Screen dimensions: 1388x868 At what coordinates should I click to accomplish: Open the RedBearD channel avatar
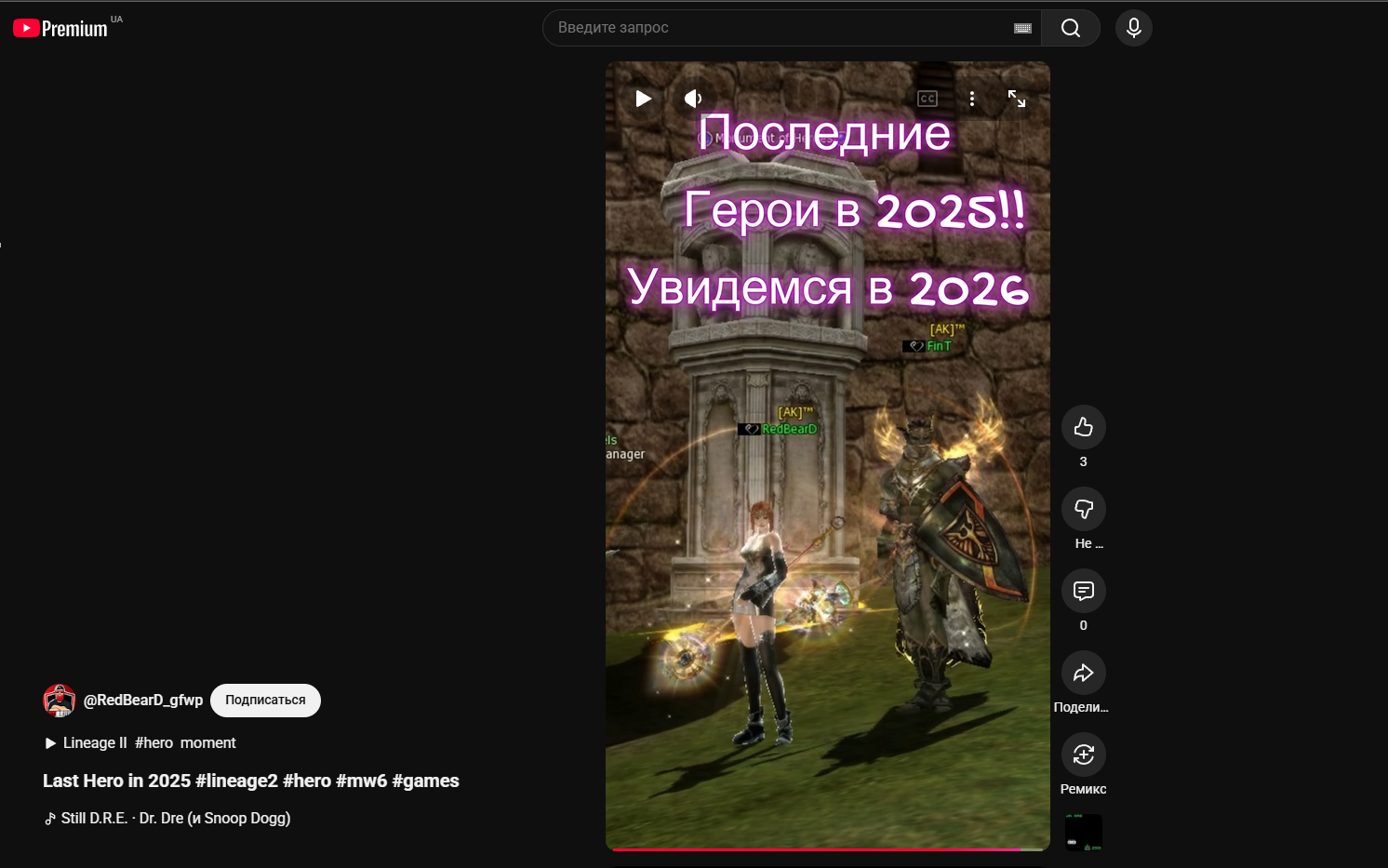[60, 701]
